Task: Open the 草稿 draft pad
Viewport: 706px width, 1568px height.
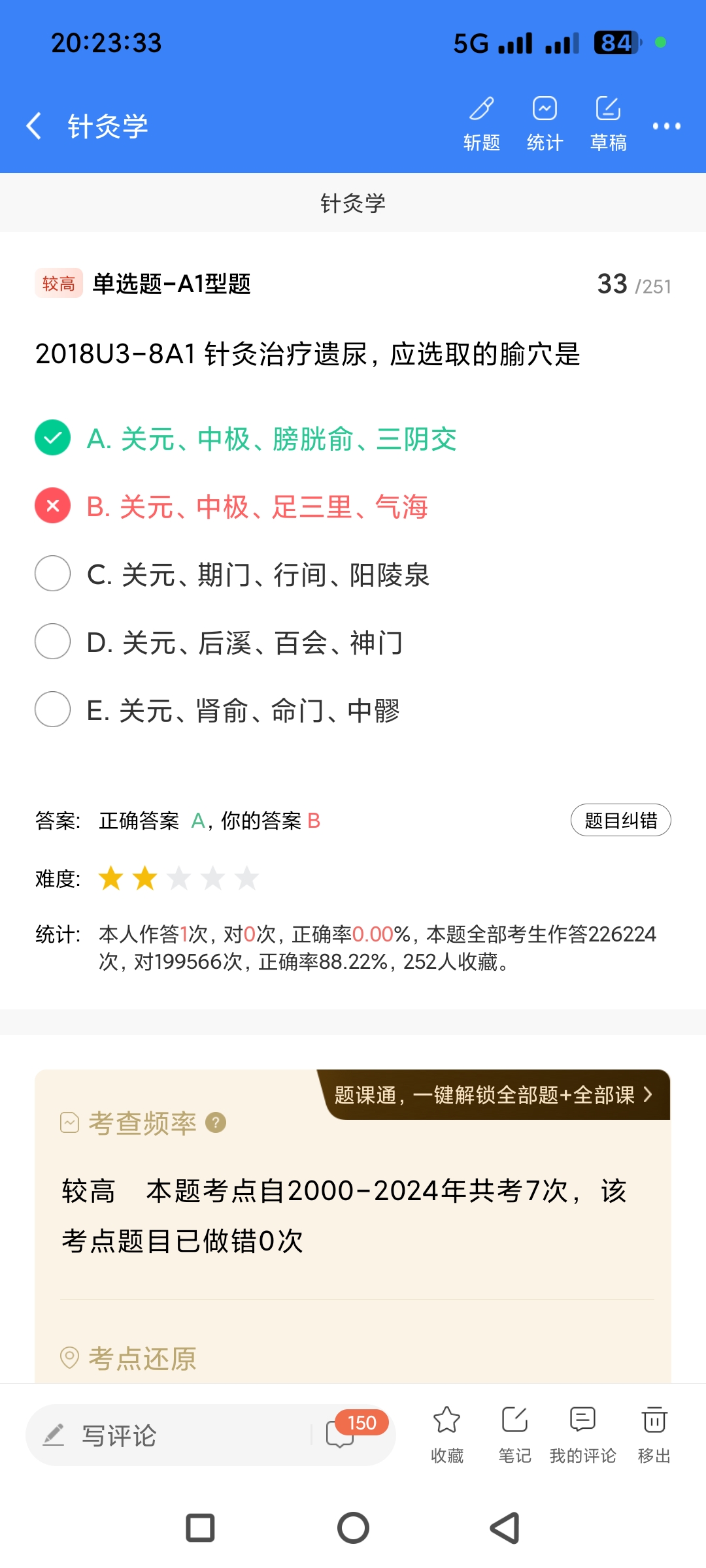Action: click(x=608, y=122)
